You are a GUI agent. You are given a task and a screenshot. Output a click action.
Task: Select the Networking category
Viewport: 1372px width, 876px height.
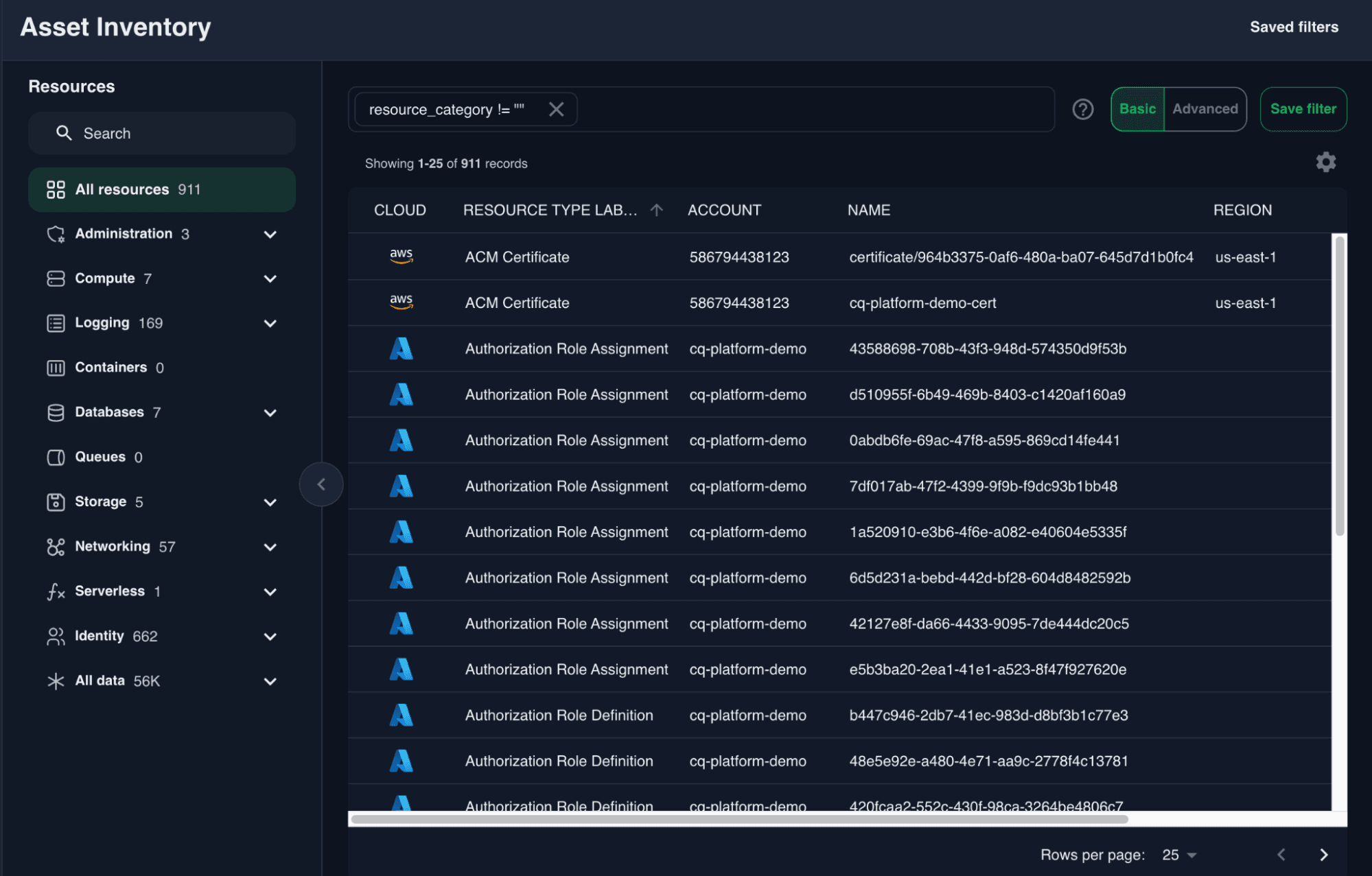(113, 547)
